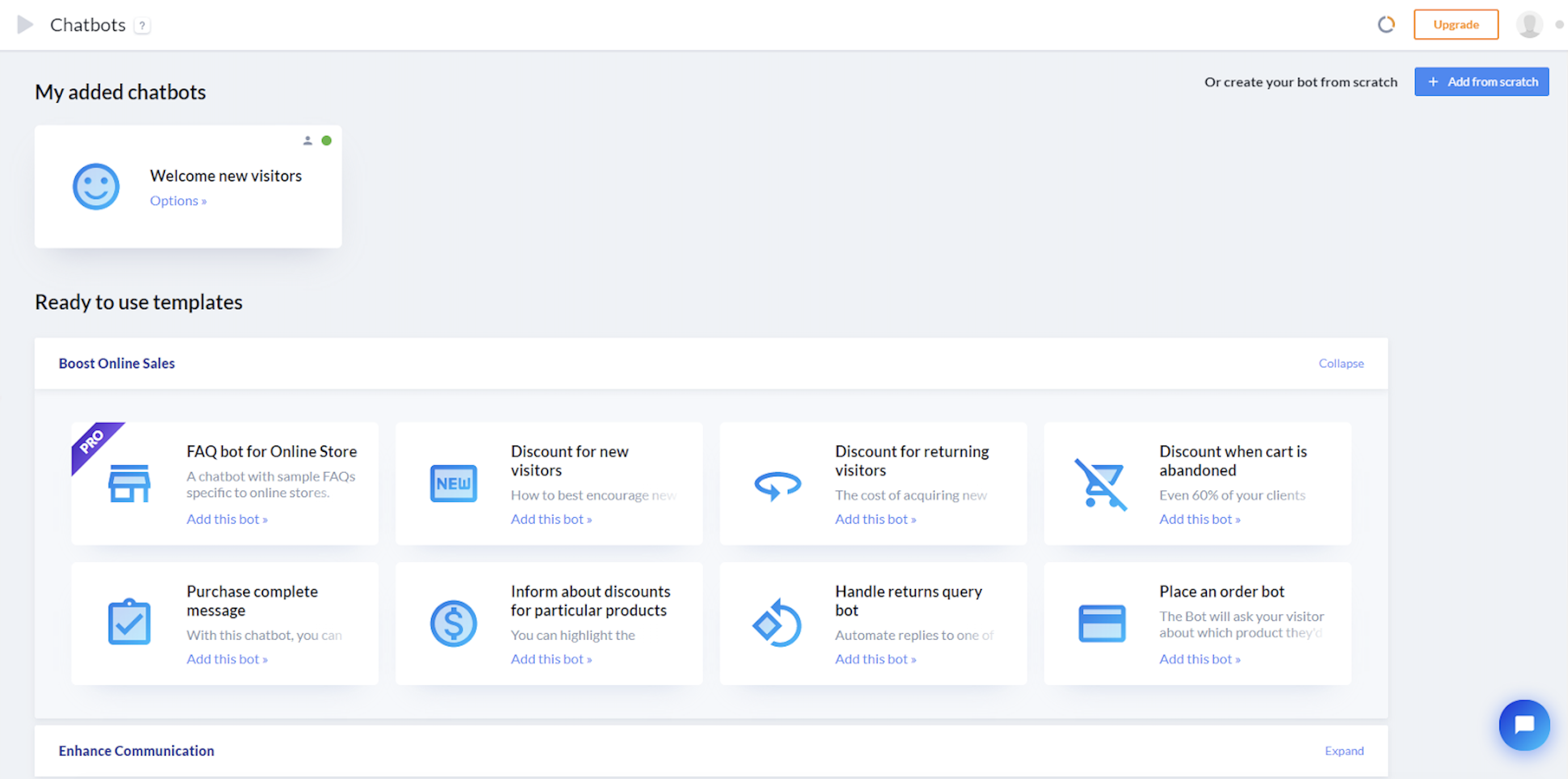Click the play triangle icon beside Chatbots
The image size is (1568, 779).
25,25
